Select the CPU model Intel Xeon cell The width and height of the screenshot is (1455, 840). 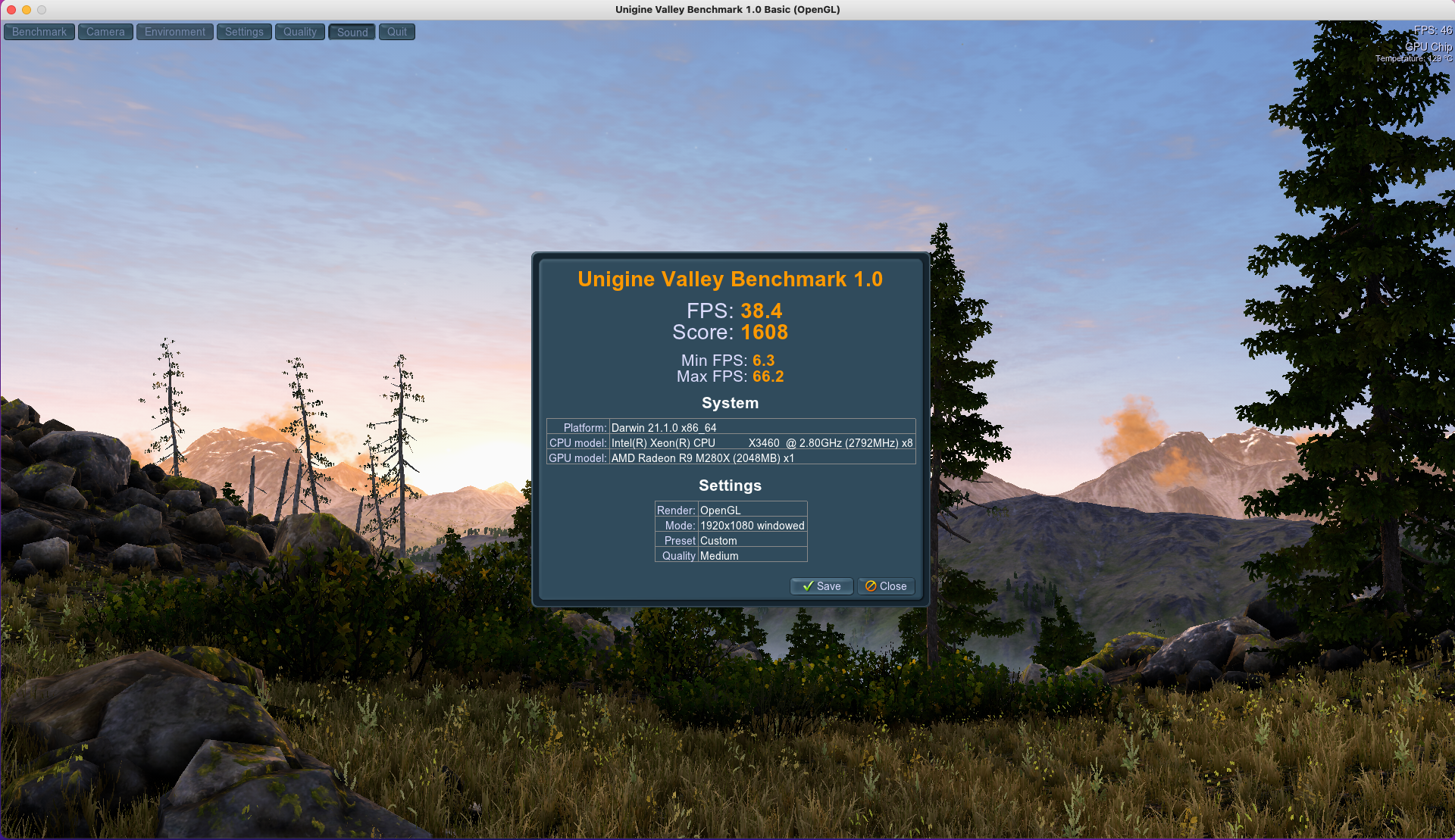click(762, 443)
